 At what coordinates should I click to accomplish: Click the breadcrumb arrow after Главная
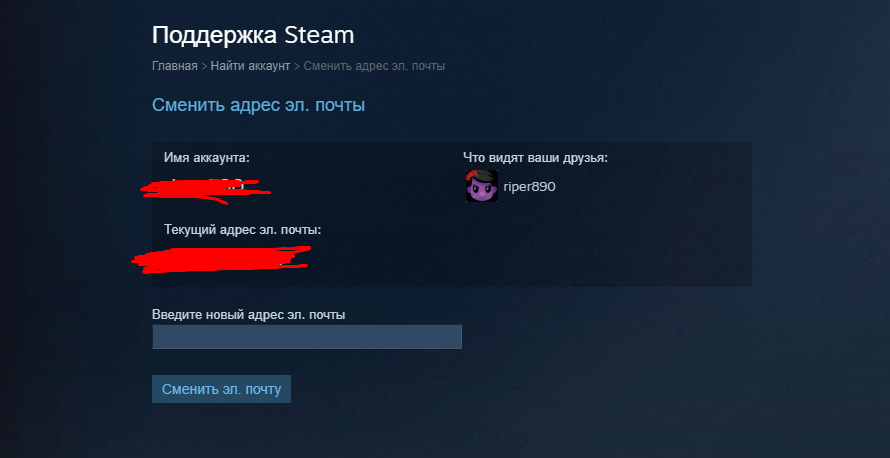[x=204, y=66]
